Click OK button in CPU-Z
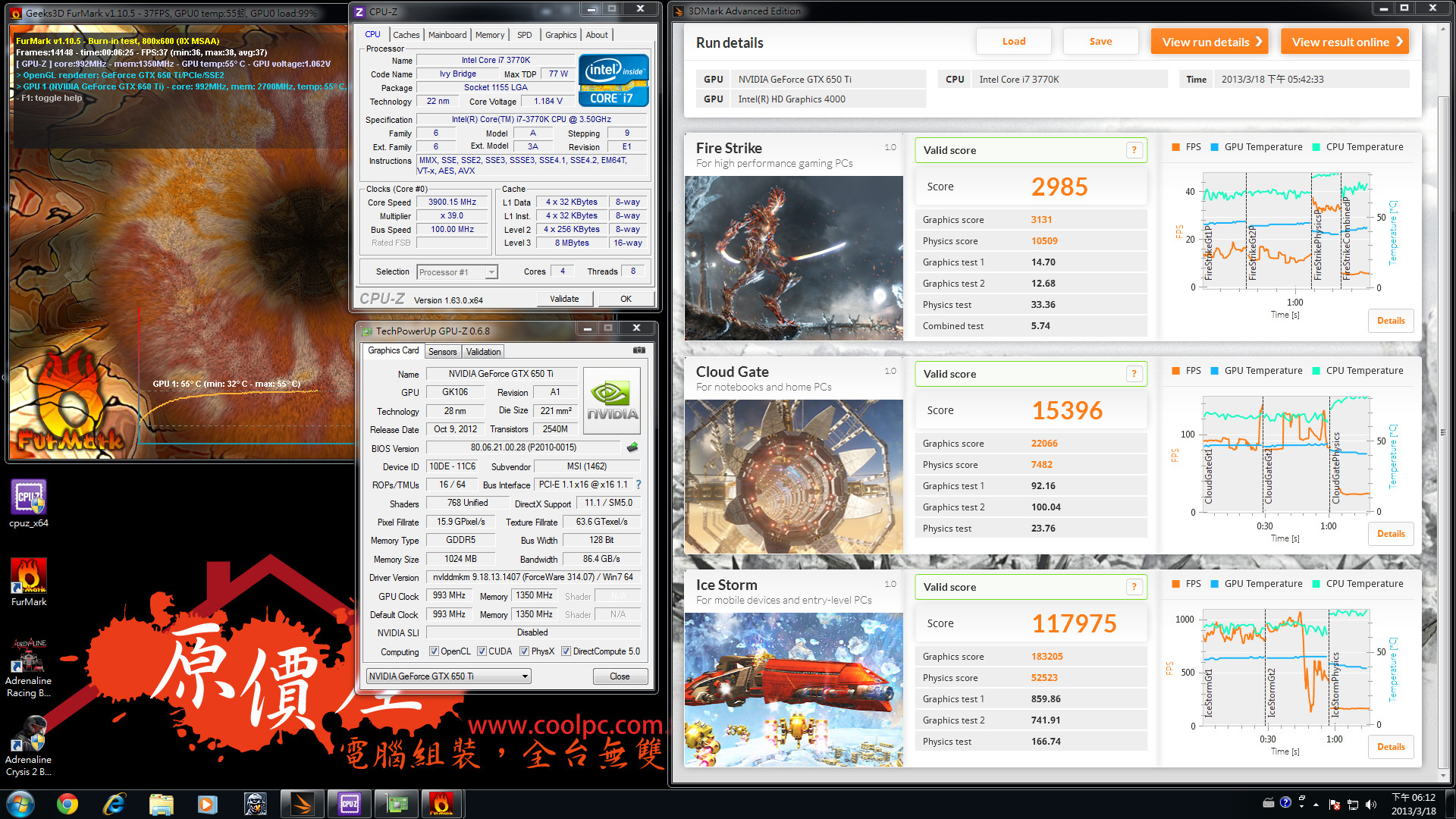Image resolution: width=1456 pixels, height=819 pixels. tap(626, 299)
